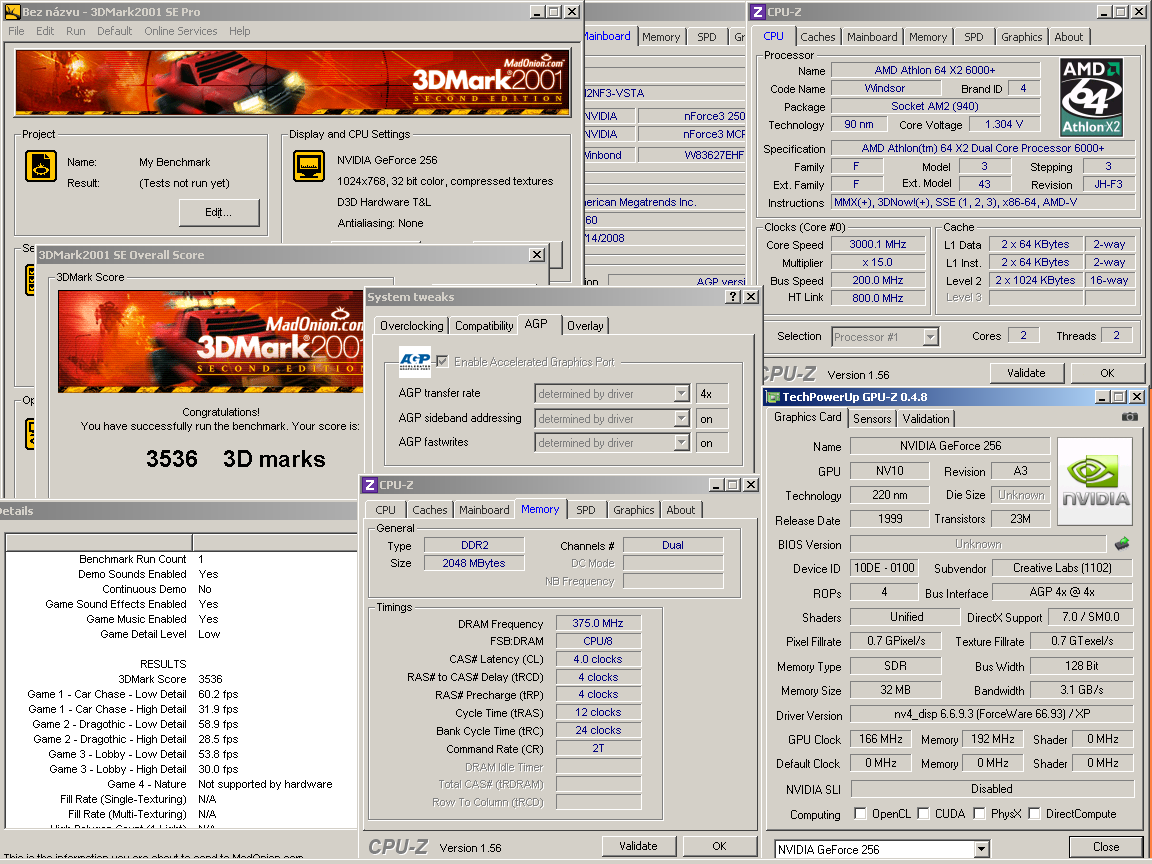Open the Default menu in 3DMark2001
The image size is (1152, 864).
[115, 31]
